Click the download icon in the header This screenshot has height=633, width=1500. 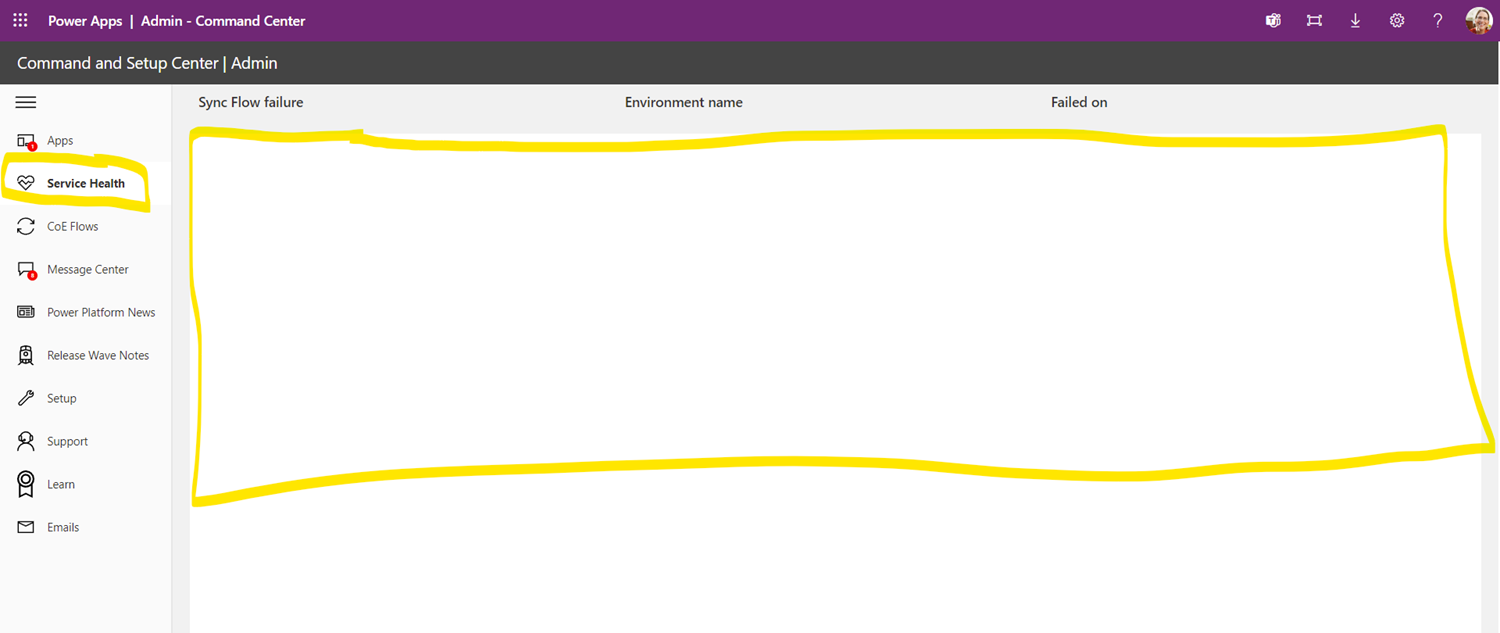(x=1355, y=20)
